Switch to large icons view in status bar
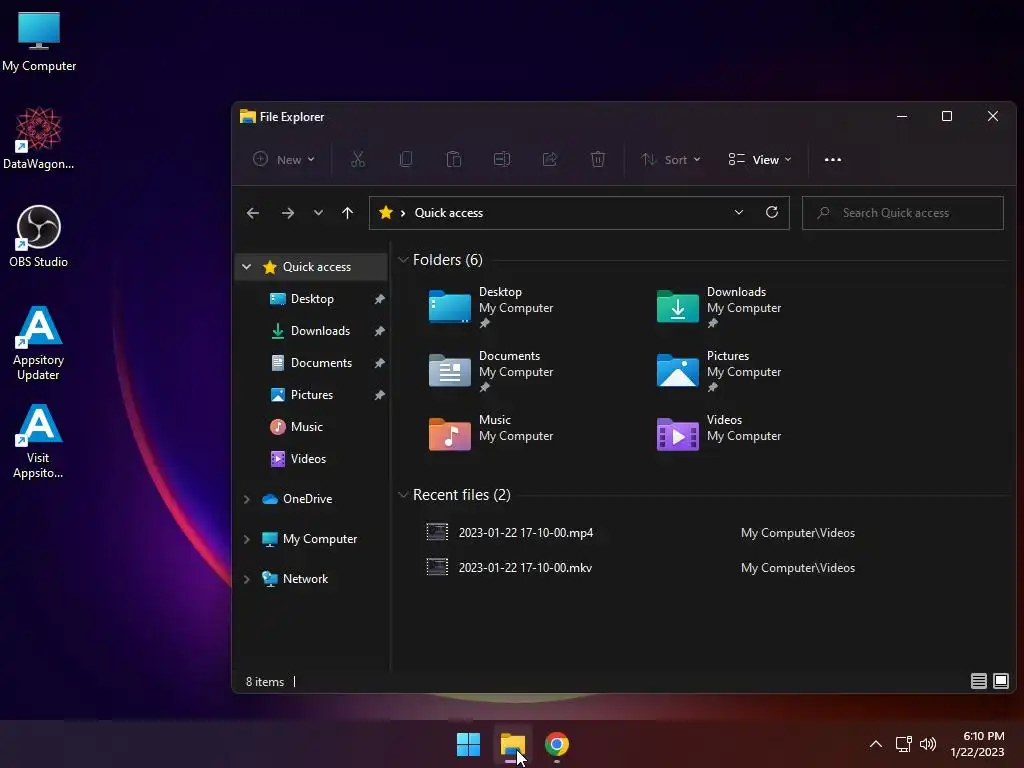 1000,681
